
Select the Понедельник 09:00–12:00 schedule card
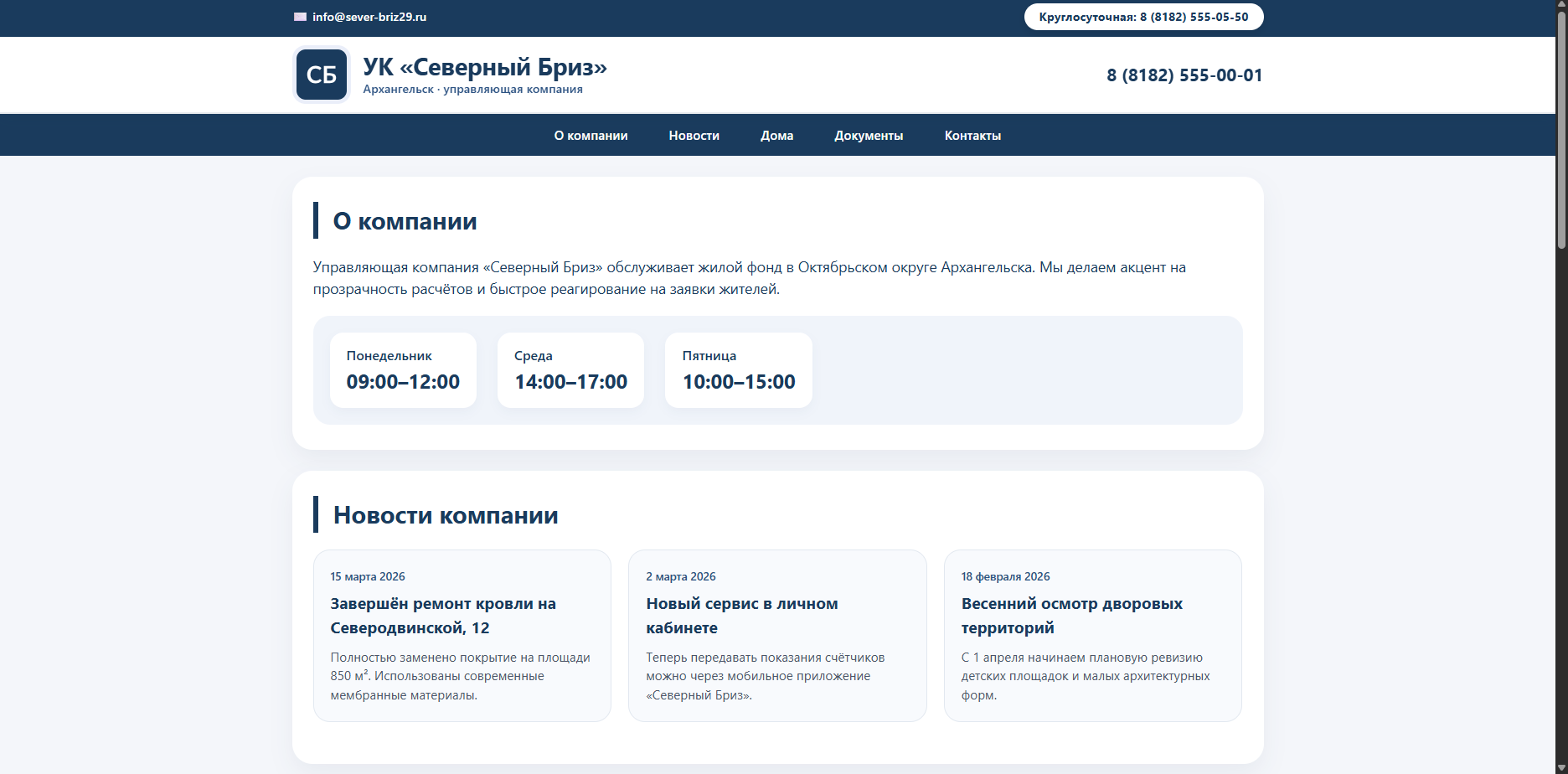(x=403, y=370)
